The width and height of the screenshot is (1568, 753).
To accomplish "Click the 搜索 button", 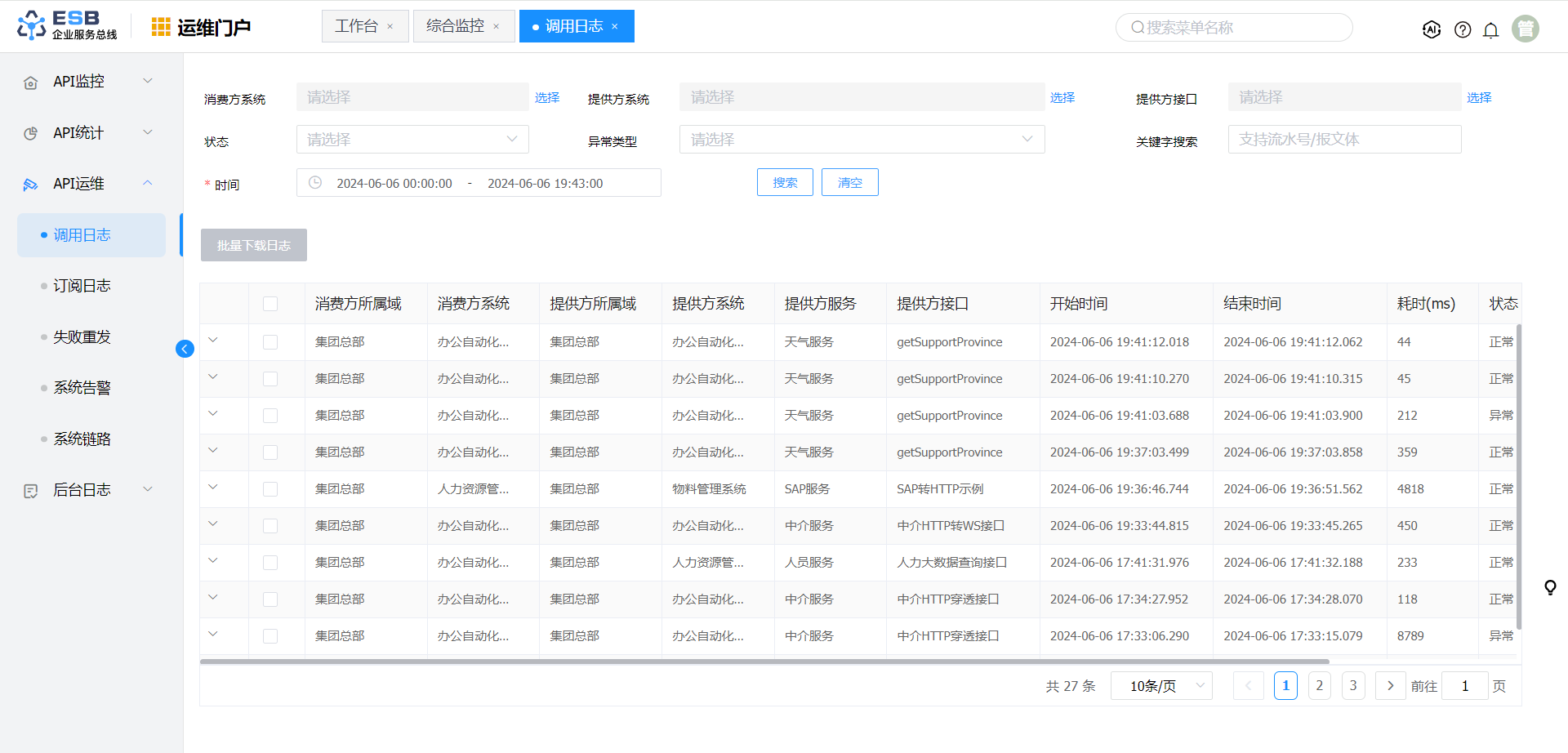I will point(784,182).
